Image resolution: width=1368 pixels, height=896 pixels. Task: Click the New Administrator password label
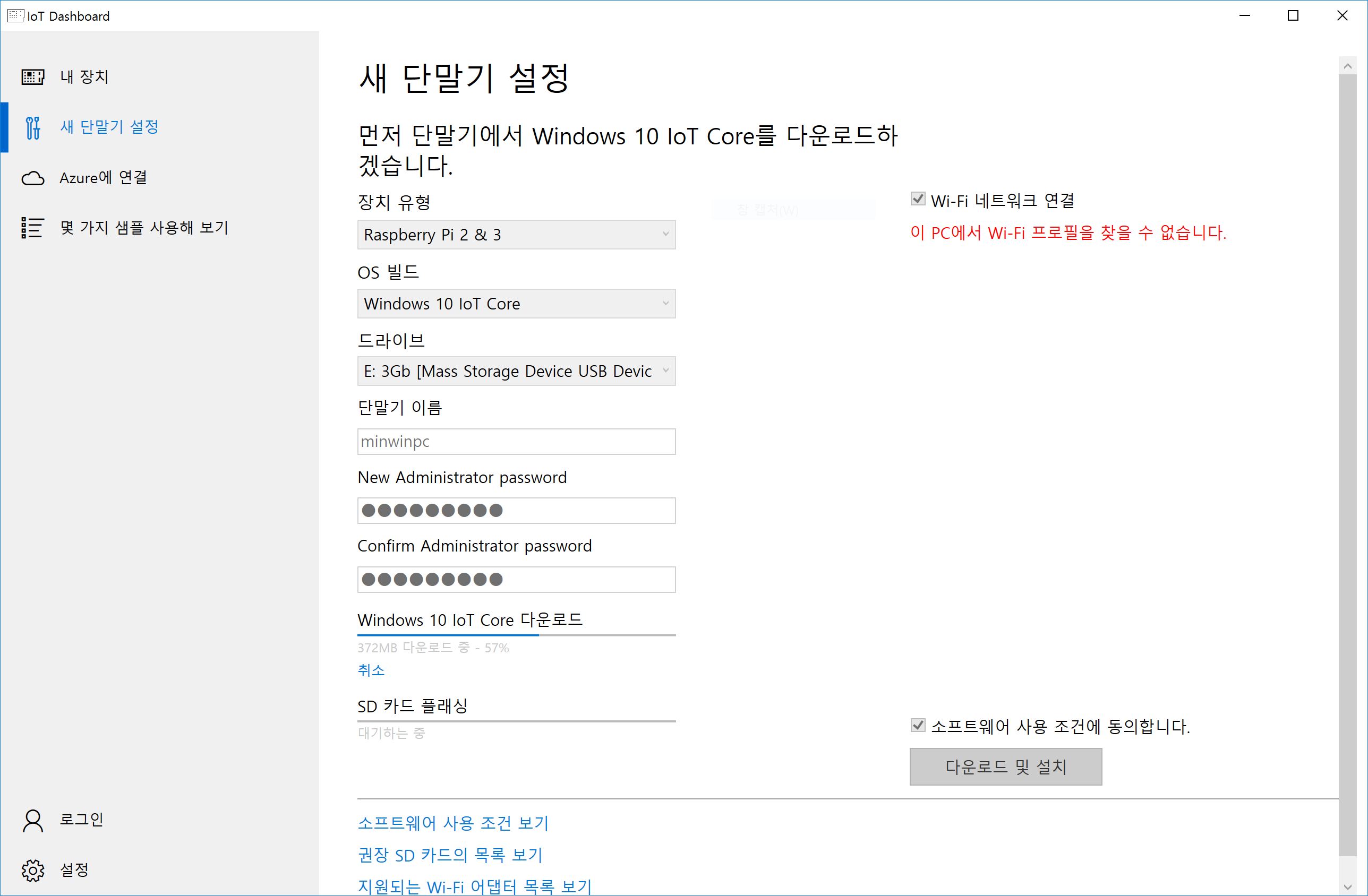[462, 477]
